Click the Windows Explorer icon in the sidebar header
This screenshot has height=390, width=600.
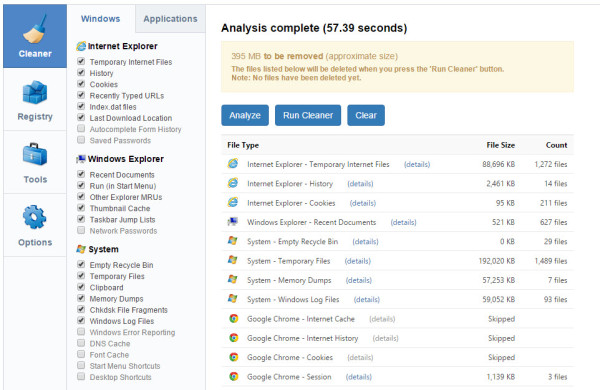81,159
